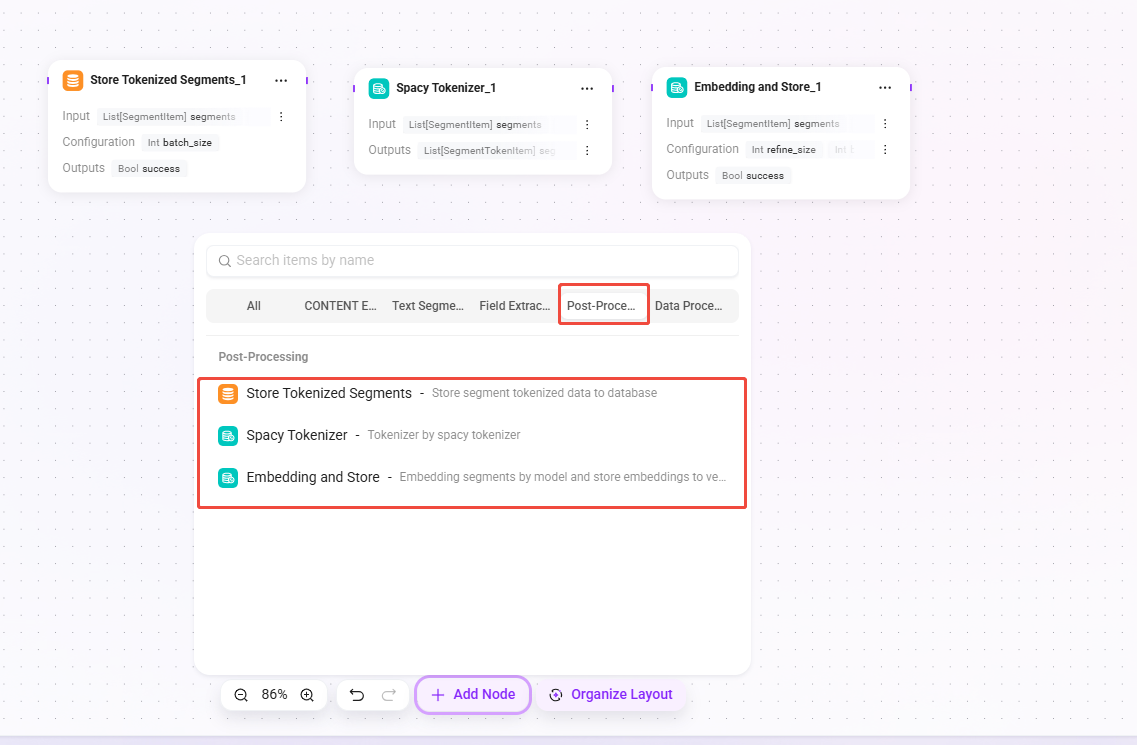Click the orange database icon in the node list
The image size is (1137, 745).
[x=228, y=394]
